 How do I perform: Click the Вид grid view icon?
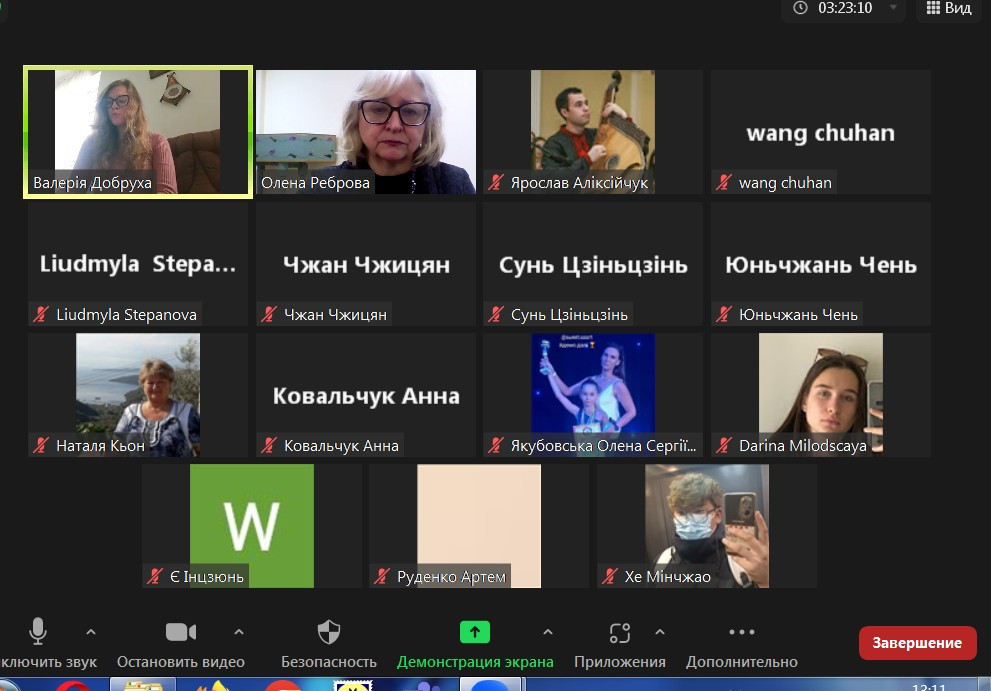[933, 8]
